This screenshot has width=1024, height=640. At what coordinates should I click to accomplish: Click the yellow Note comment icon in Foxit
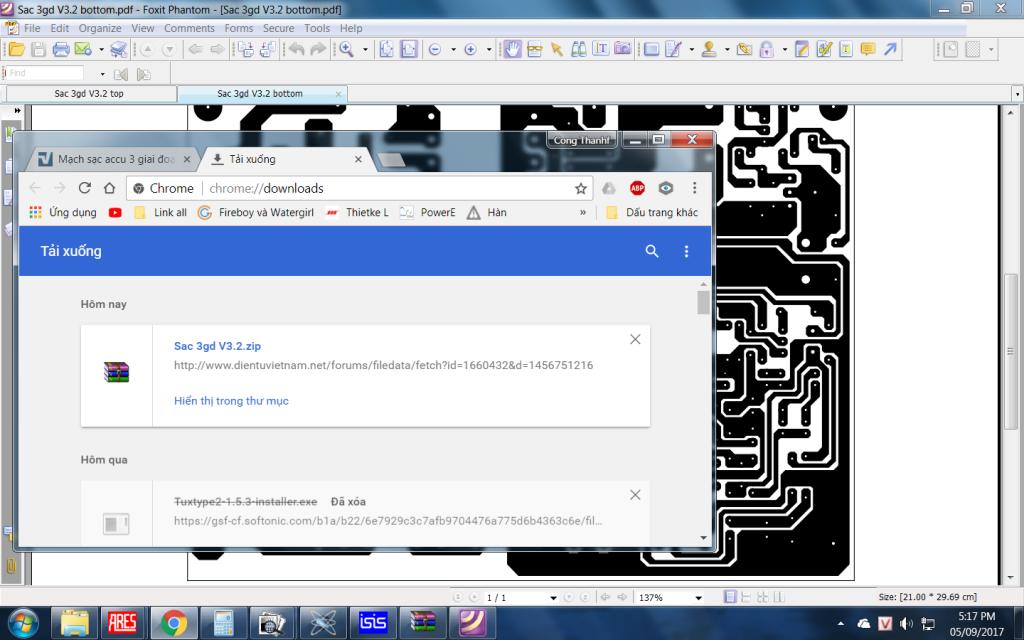pyautogui.click(x=868, y=49)
